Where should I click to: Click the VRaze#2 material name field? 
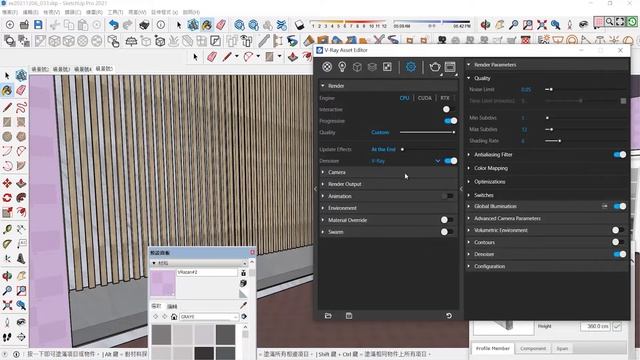[x=207, y=272]
